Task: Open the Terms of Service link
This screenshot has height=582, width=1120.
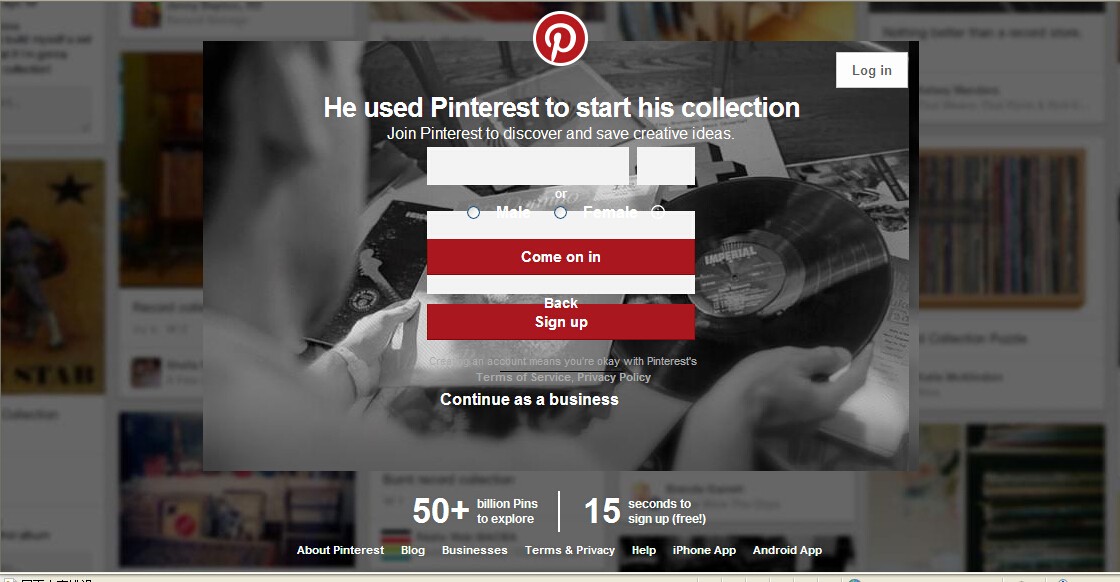Action: [x=524, y=377]
